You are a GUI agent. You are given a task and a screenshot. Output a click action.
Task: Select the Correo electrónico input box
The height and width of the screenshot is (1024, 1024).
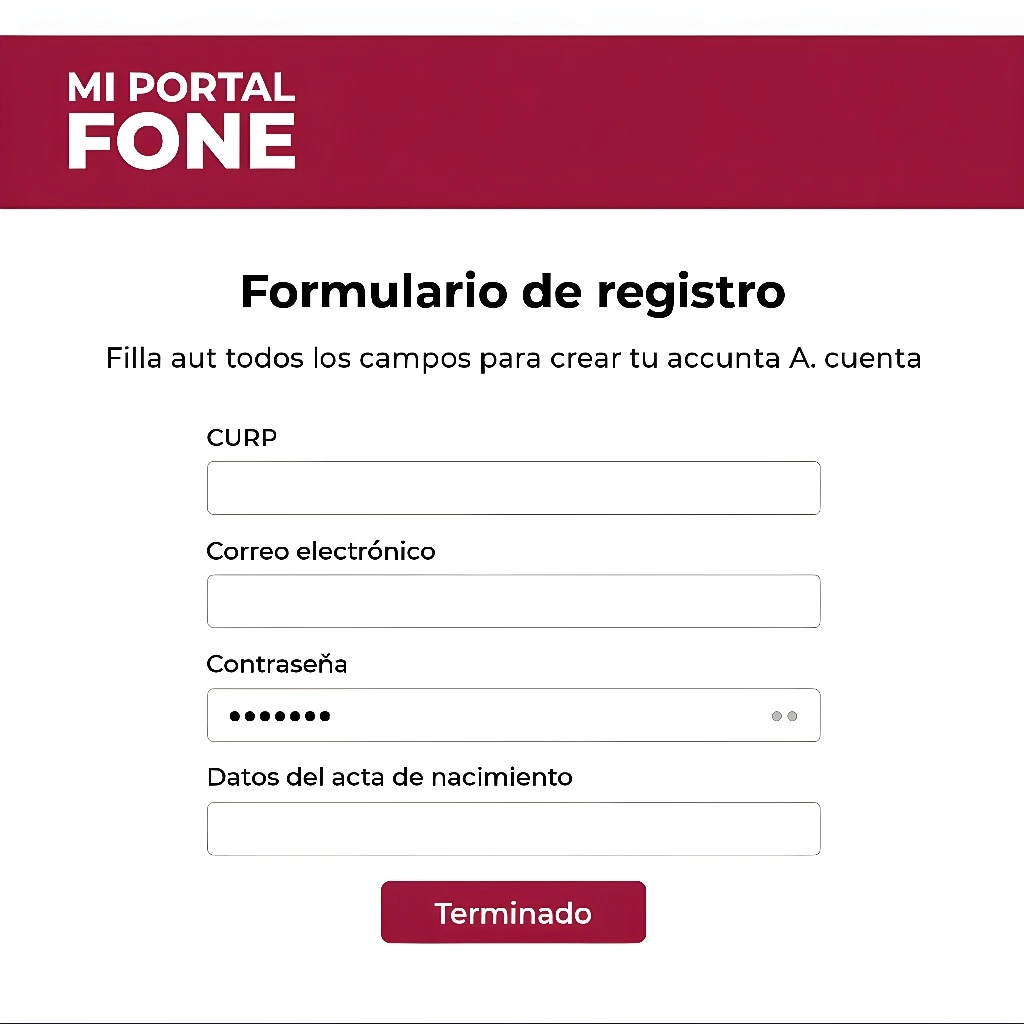click(513, 601)
